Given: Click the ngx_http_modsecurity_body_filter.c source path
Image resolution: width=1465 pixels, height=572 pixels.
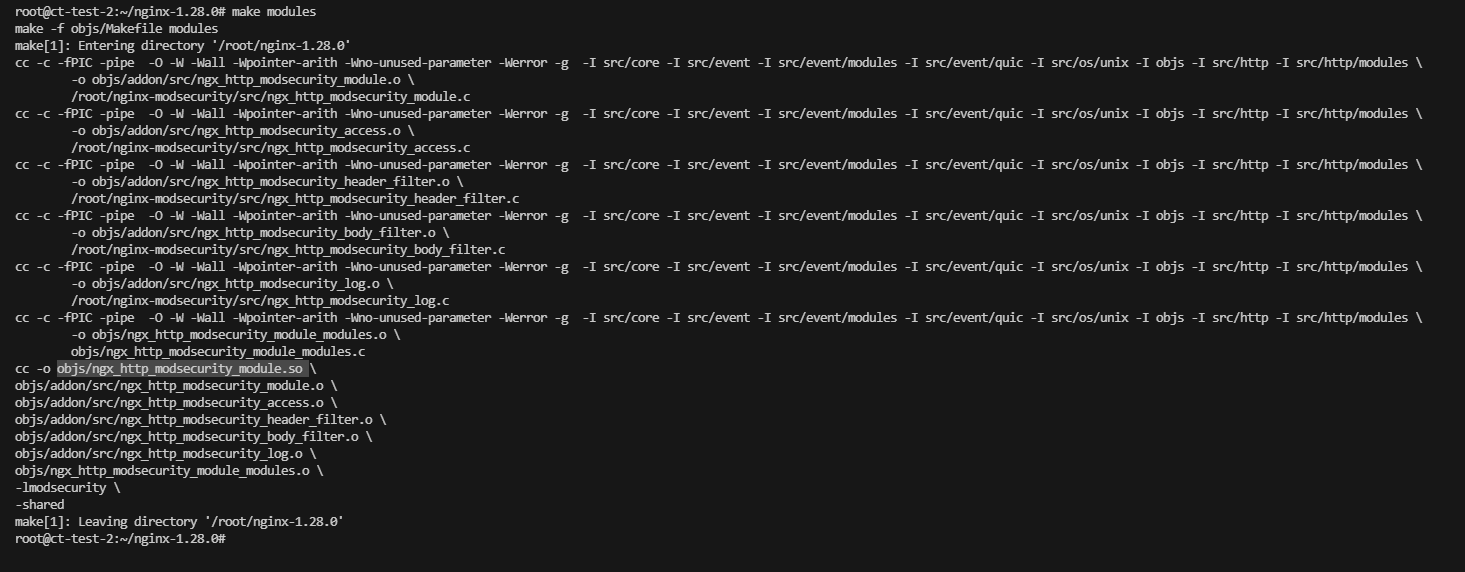Looking at the screenshot, I should point(288,250).
